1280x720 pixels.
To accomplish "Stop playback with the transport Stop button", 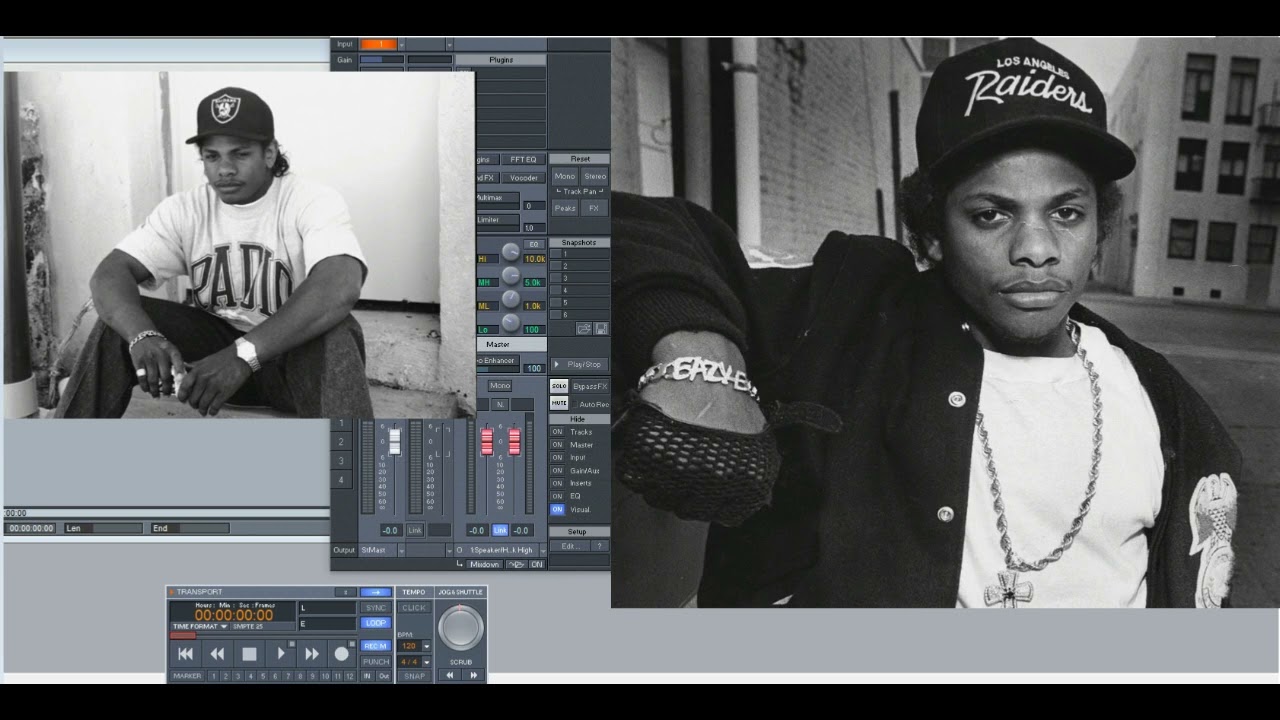I will [x=249, y=654].
